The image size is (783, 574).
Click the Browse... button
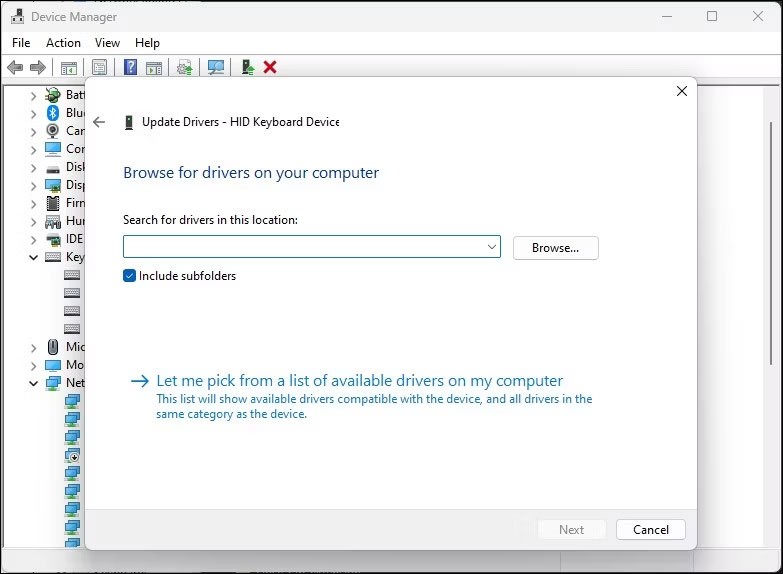click(x=555, y=248)
